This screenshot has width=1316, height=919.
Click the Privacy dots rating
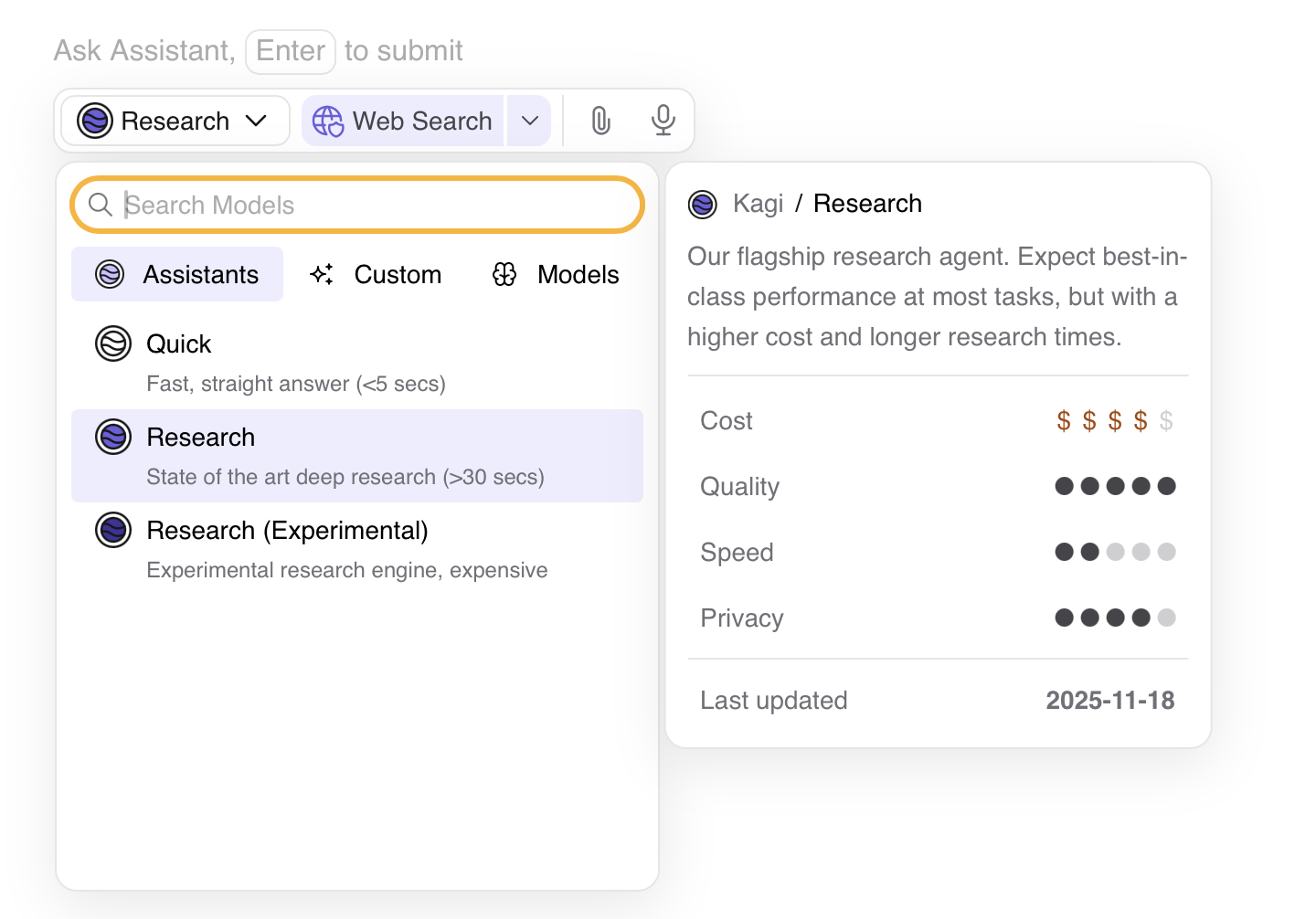coord(1115,618)
